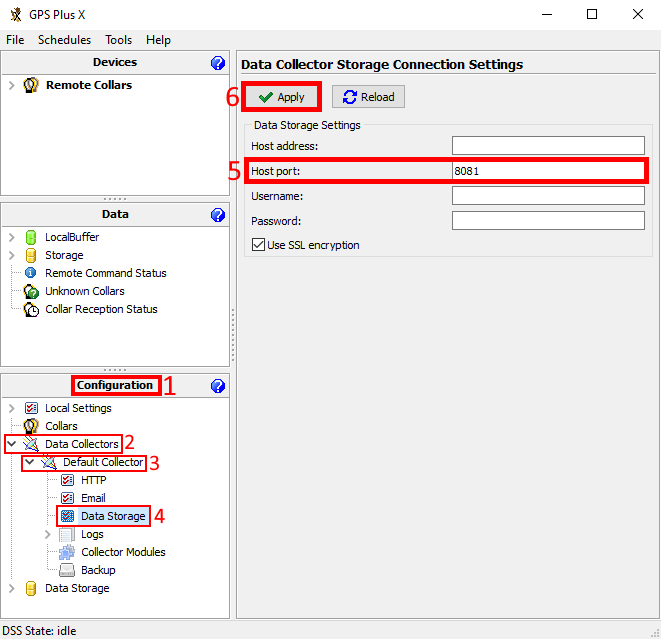
Task: Click the yellow Storage database icon in Data
Action: click(31, 255)
